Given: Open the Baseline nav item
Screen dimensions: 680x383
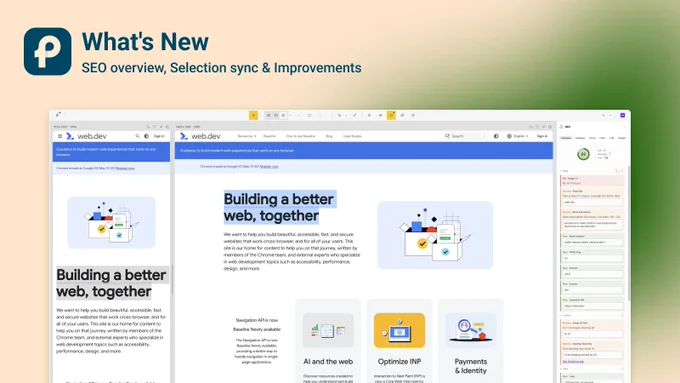Looking at the screenshot, I should point(269,136).
